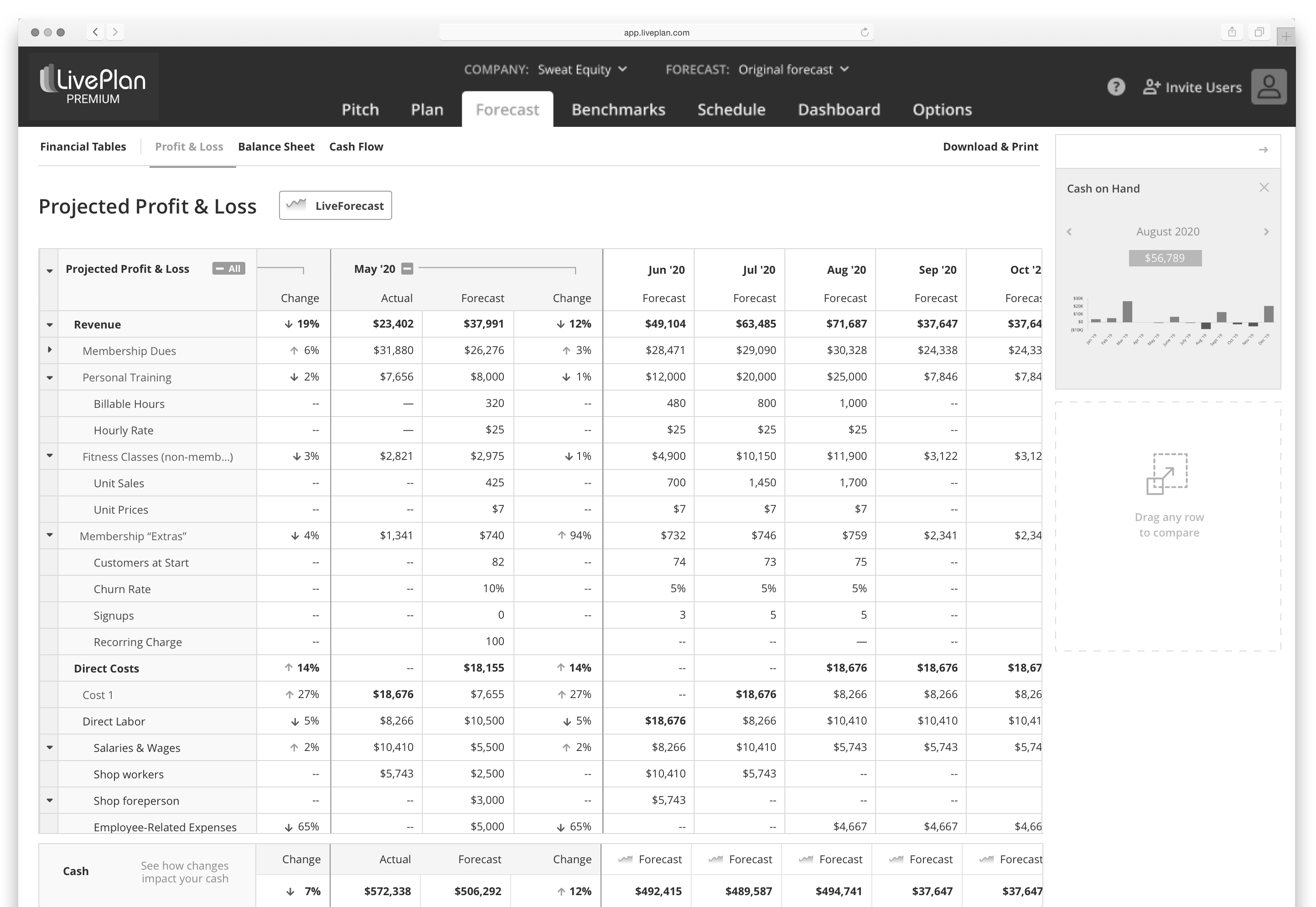Expand the Membership Dues row
The height and width of the screenshot is (907, 1316).
[49, 349]
